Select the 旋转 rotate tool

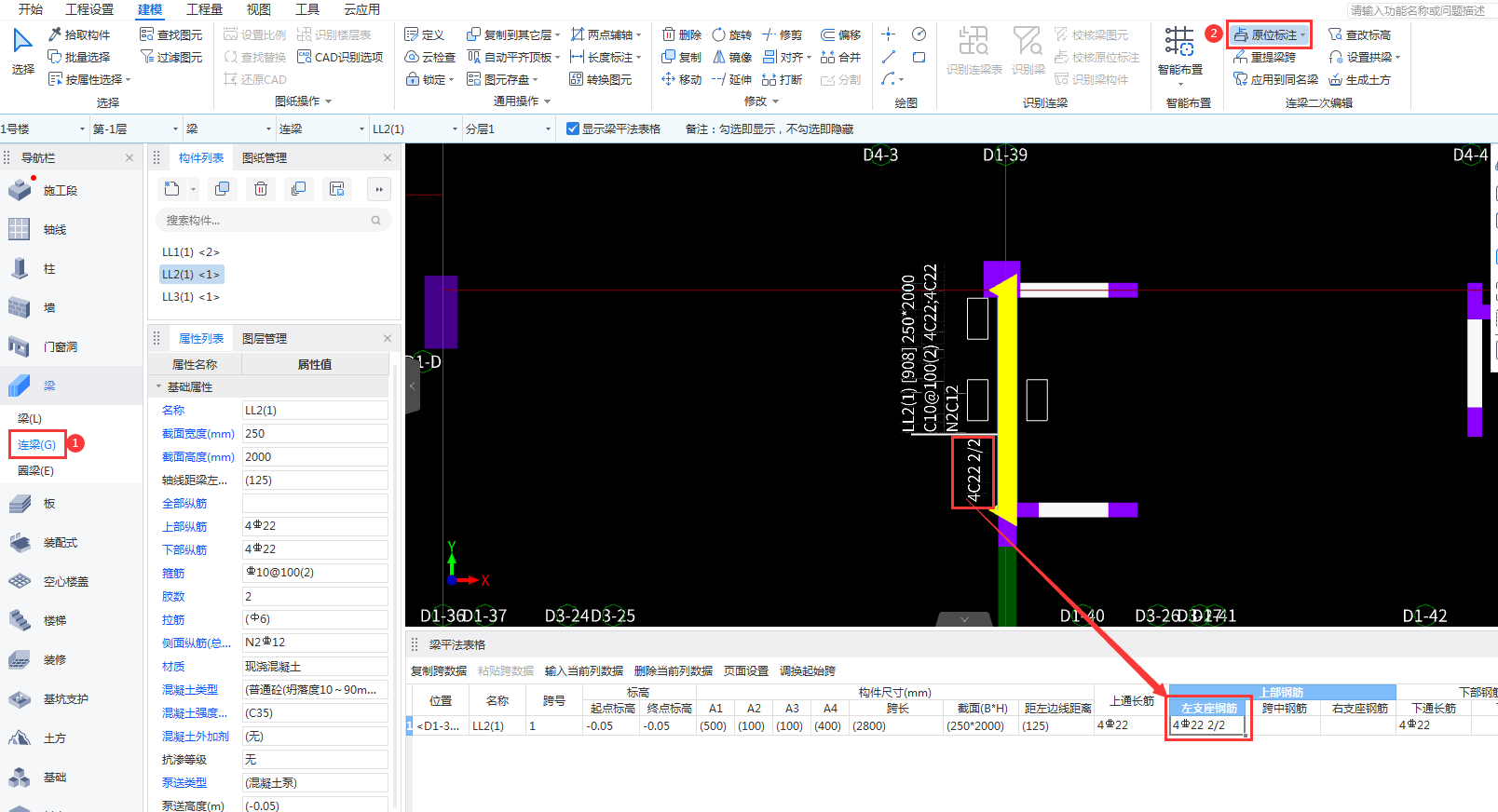click(x=732, y=34)
